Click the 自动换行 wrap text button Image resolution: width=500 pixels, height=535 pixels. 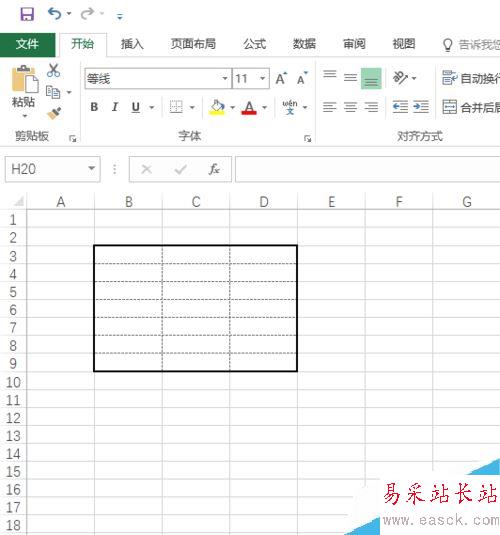(471, 78)
